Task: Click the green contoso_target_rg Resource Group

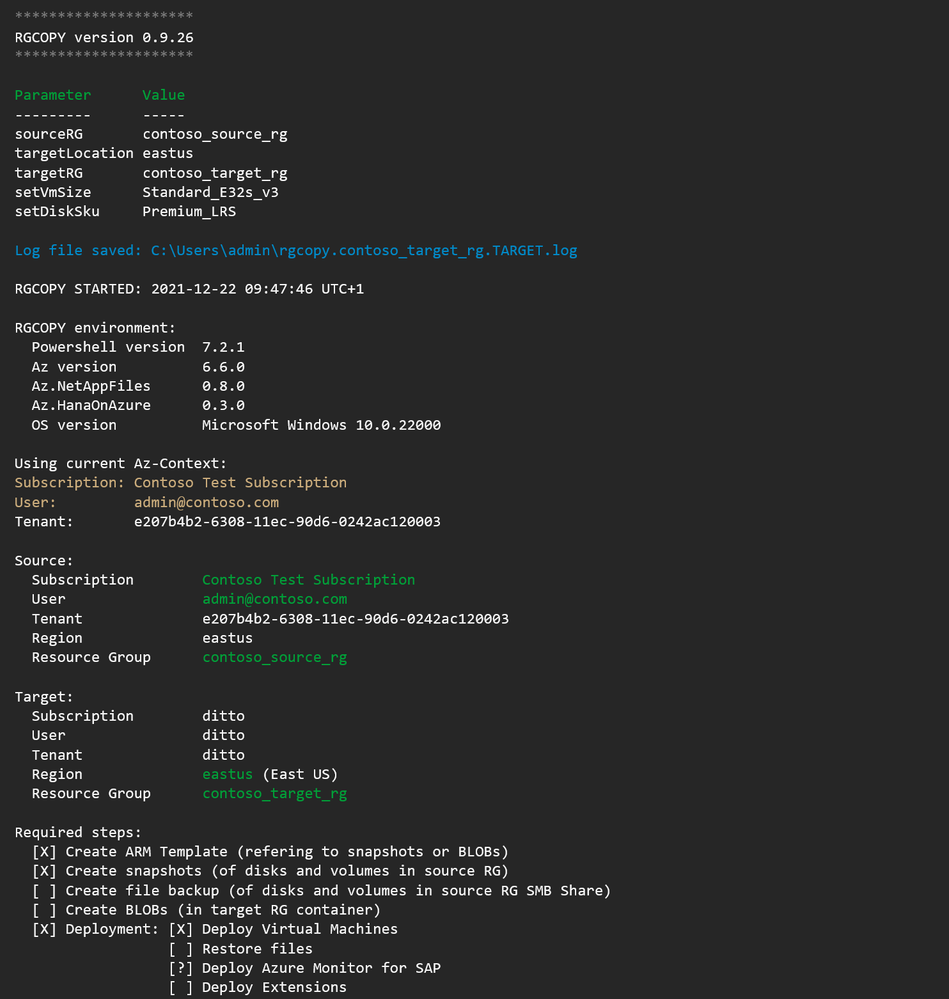Action: [x=275, y=794]
